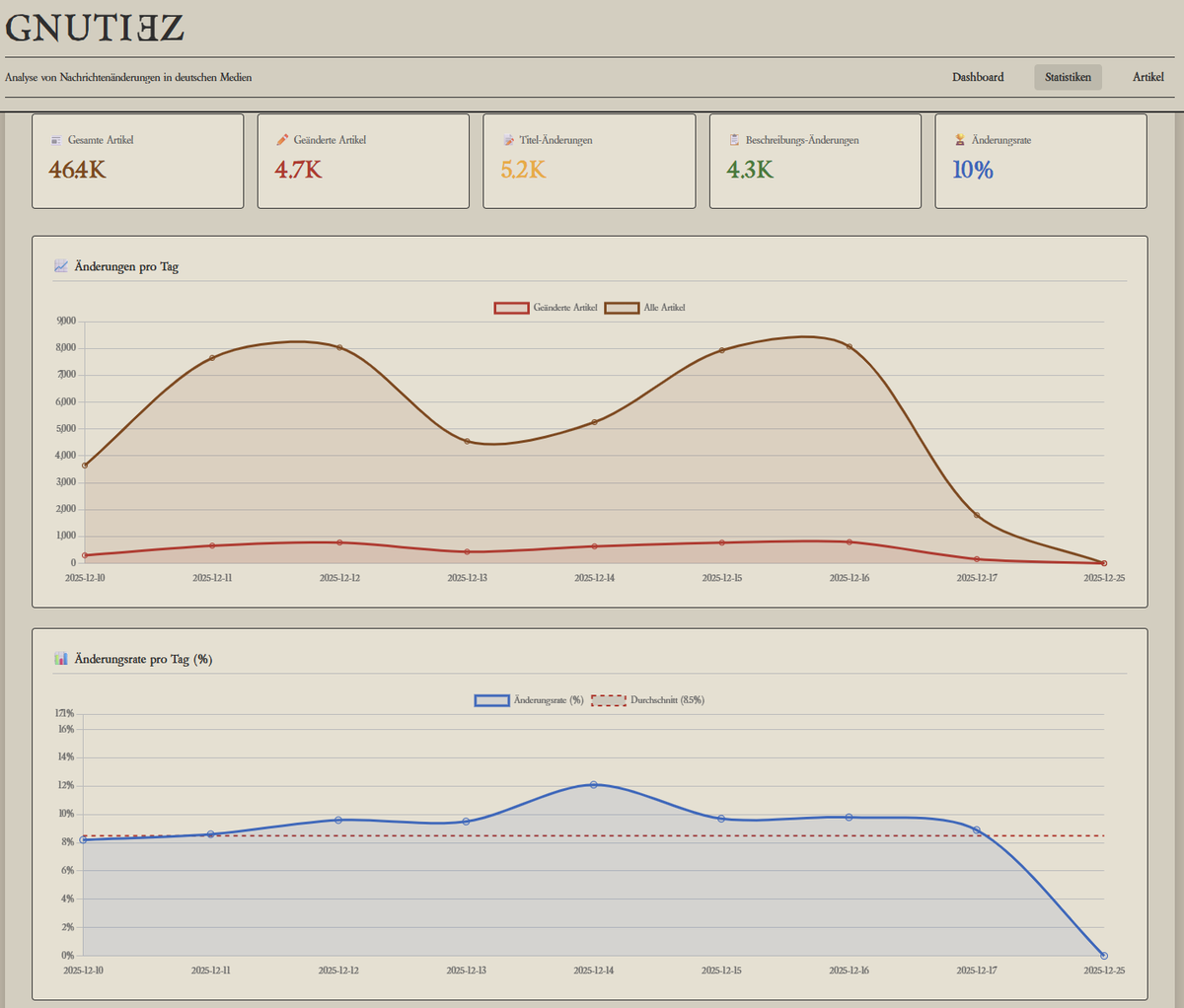1184x1008 pixels.
Task: Click the 4.3K description changes value
Action: click(750, 170)
